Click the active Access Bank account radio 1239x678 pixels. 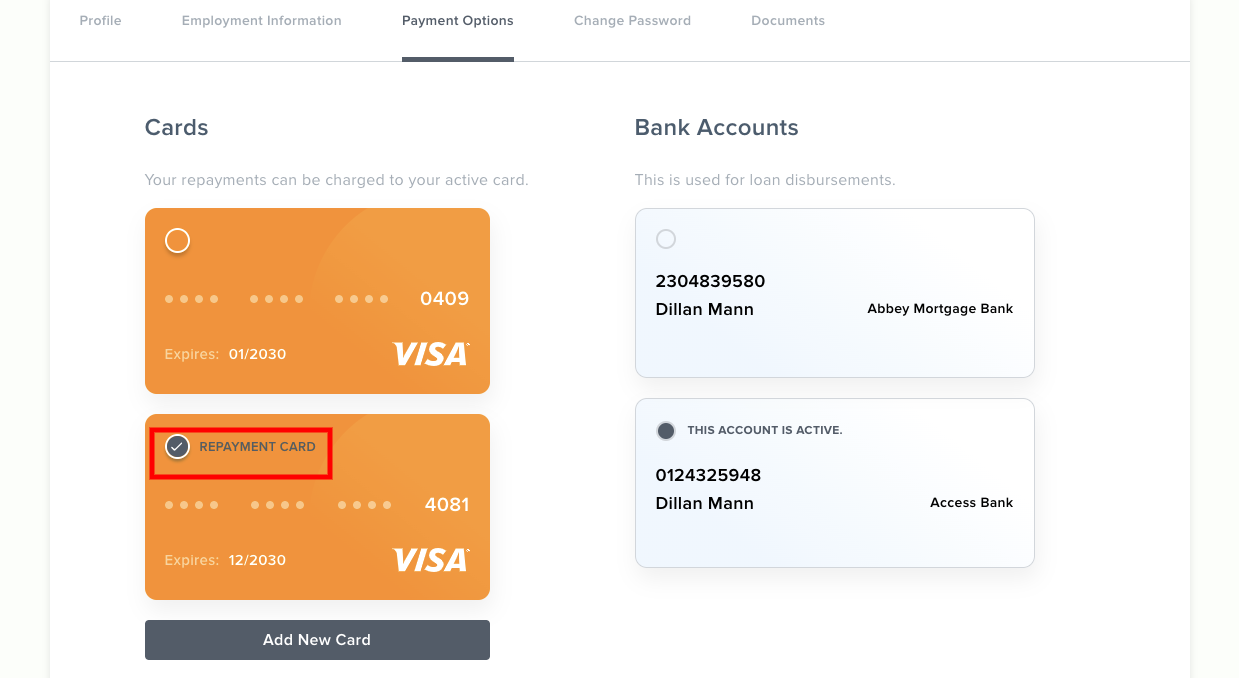pos(666,431)
